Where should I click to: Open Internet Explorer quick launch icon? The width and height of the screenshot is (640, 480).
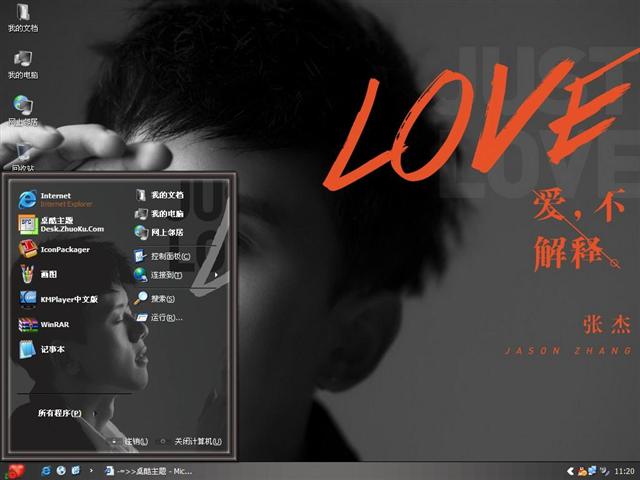tap(46, 471)
